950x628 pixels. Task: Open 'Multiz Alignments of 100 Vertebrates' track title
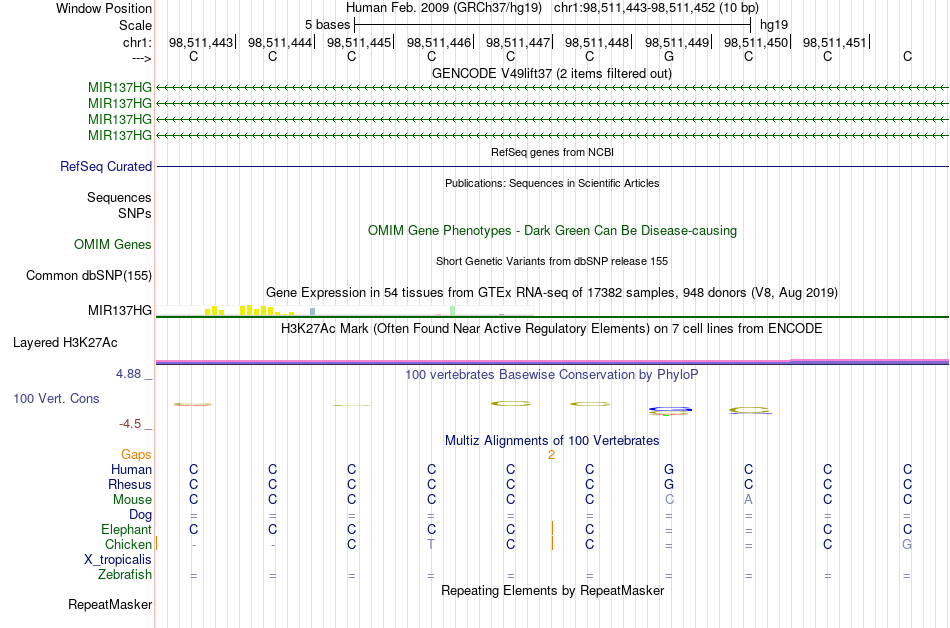coord(552,441)
